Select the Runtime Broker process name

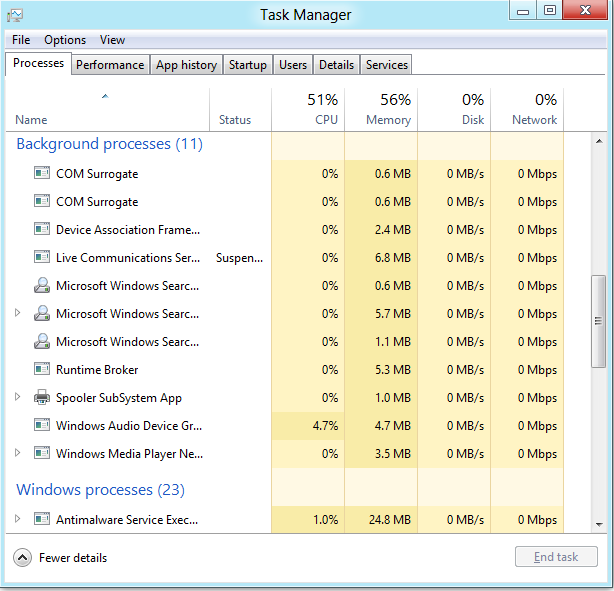click(97, 370)
